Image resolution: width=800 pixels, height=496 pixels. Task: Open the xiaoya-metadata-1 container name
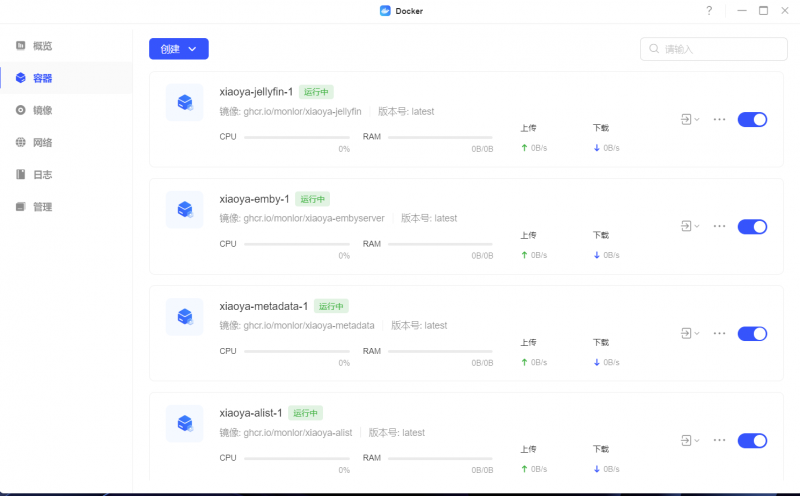263,306
